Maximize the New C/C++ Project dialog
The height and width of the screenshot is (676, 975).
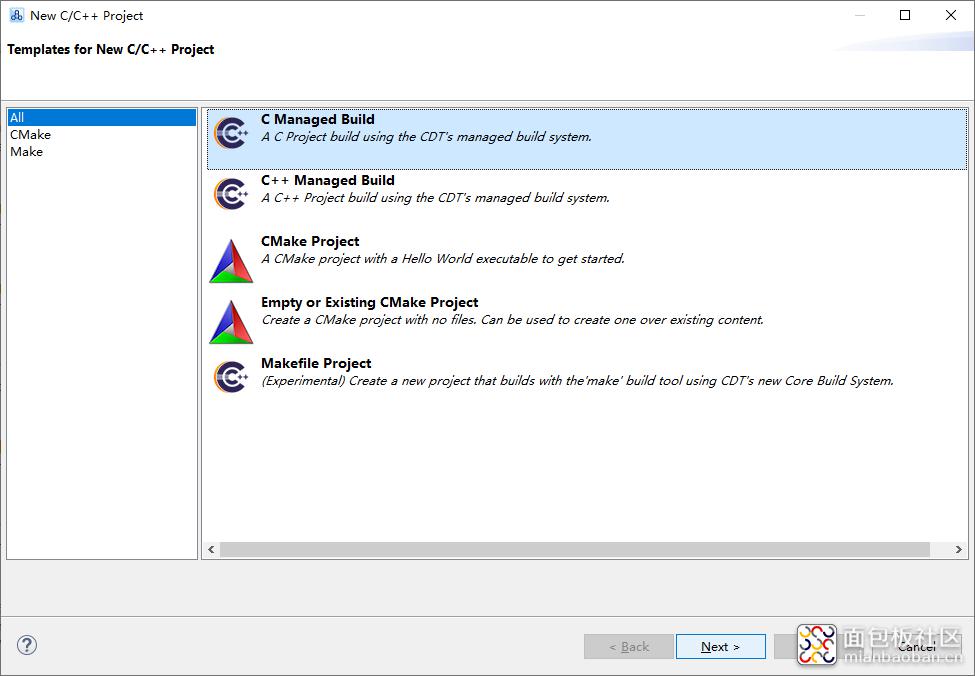tap(905, 16)
